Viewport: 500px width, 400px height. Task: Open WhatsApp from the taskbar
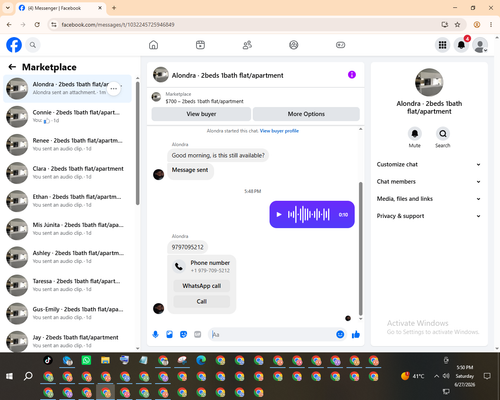(x=86, y=360)
